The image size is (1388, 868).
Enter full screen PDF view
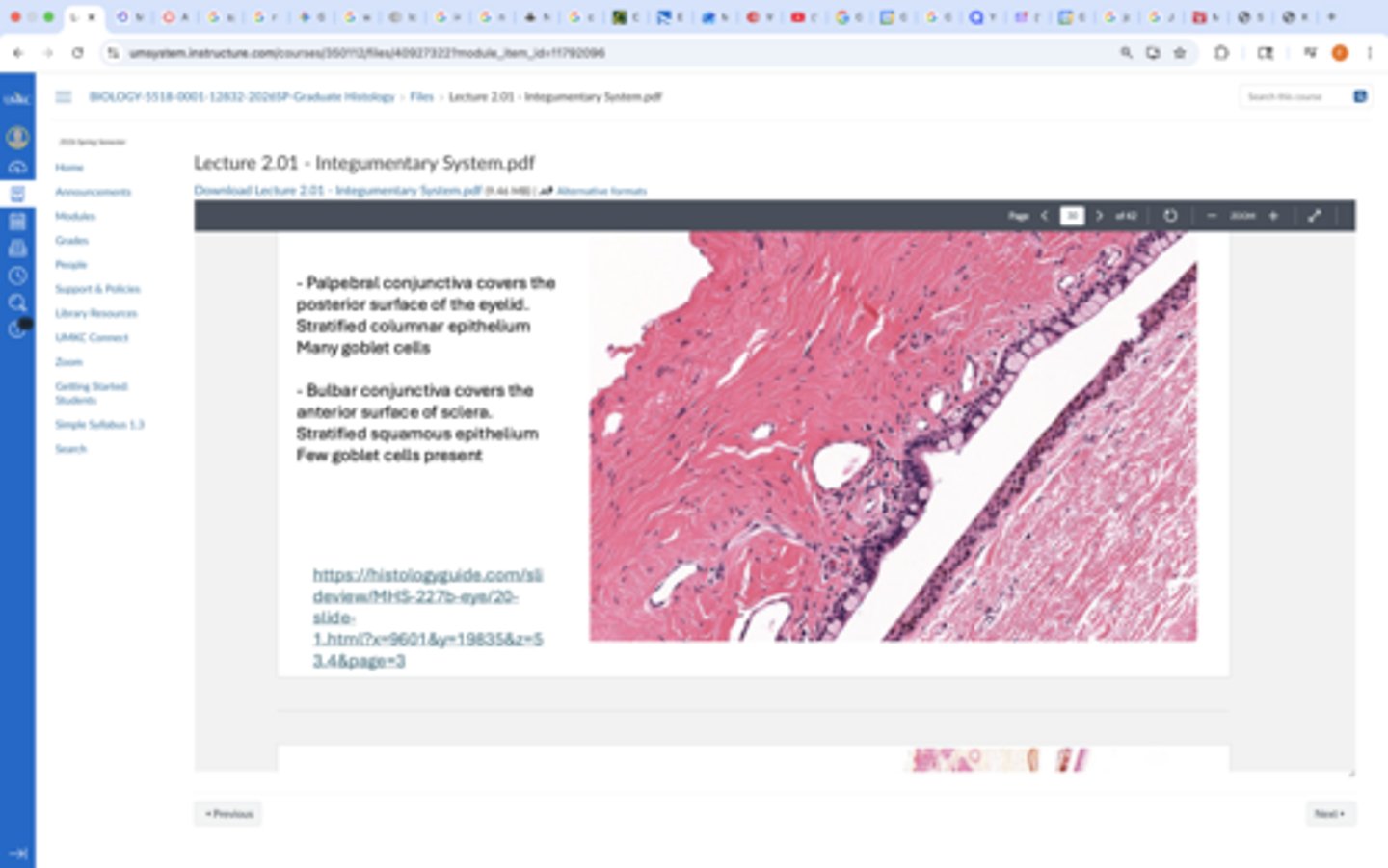click(x=1314, y=216)
